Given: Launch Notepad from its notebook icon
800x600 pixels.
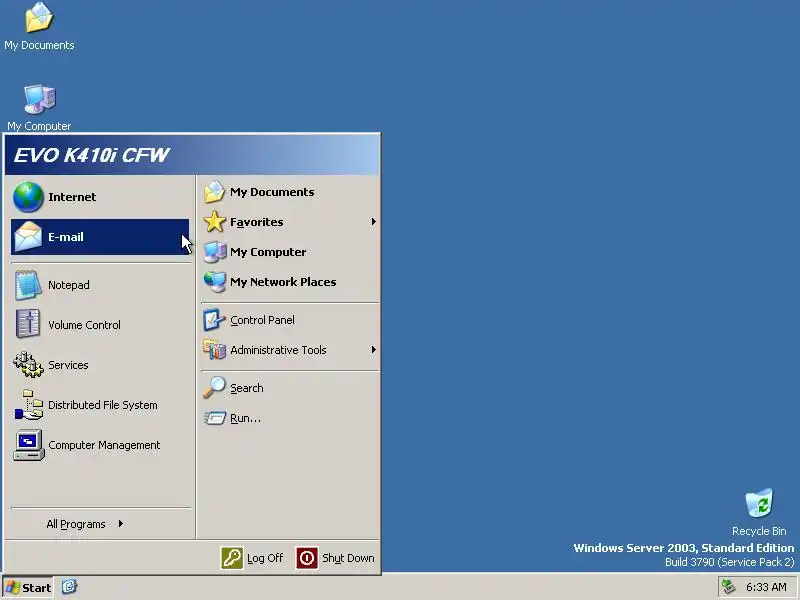Looking at the screenshot, I should [28, 285].
